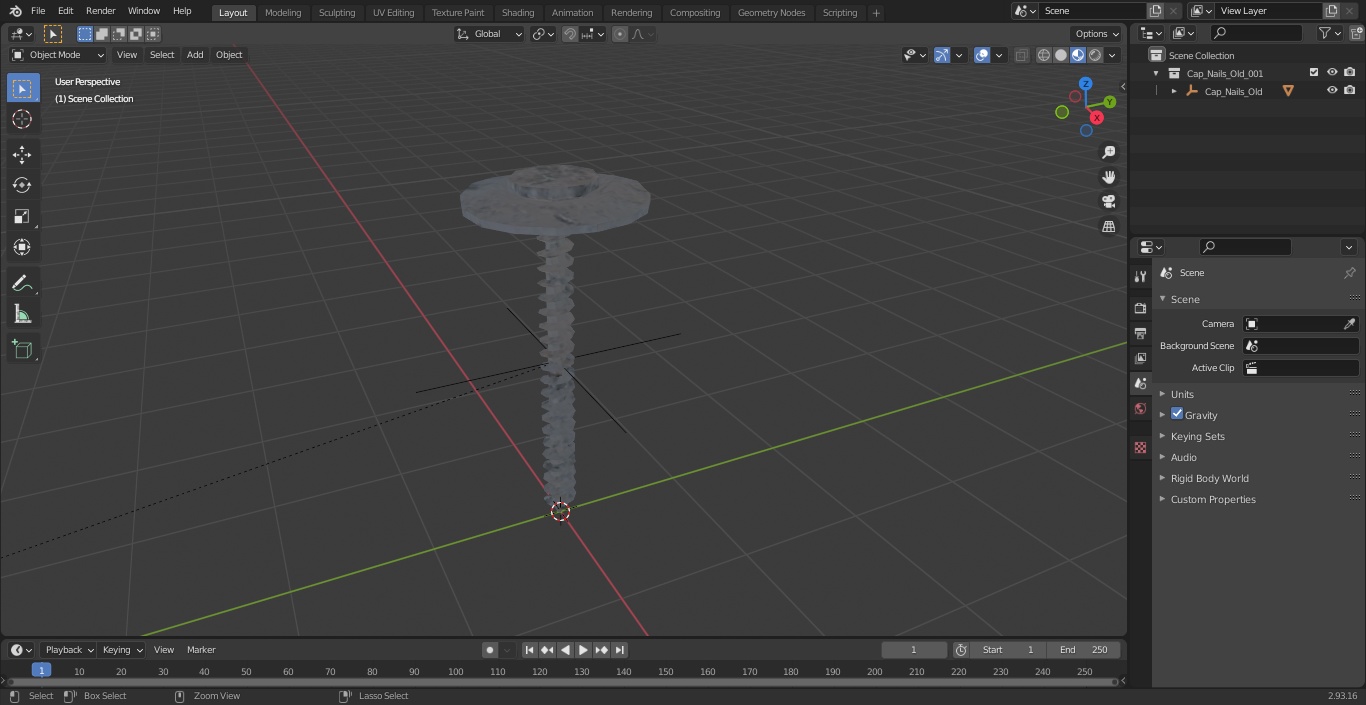Hide Cap_Nails_Old object in viewport

(x=1332, y=91)
